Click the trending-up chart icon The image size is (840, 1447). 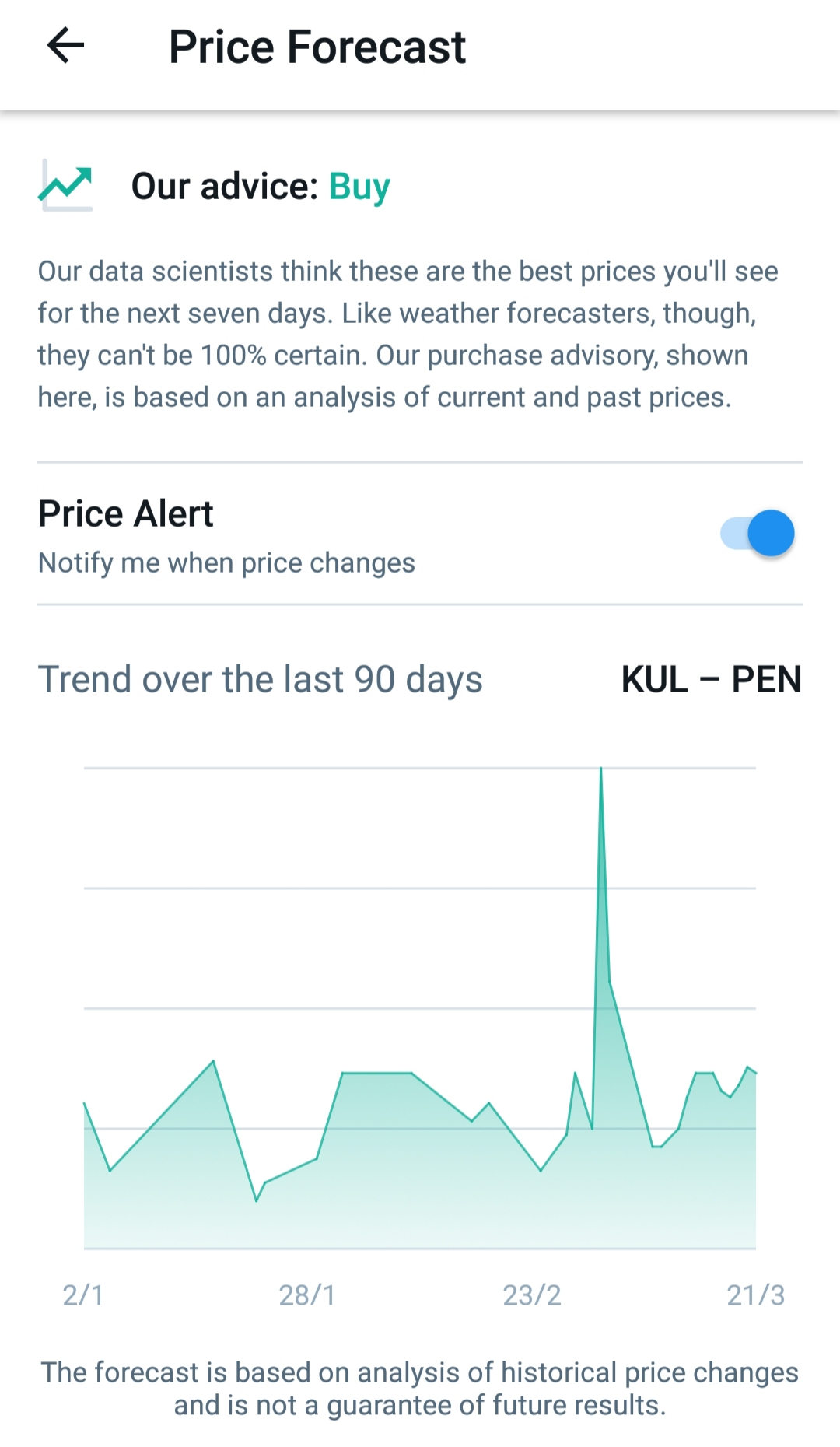pos(65,185)
